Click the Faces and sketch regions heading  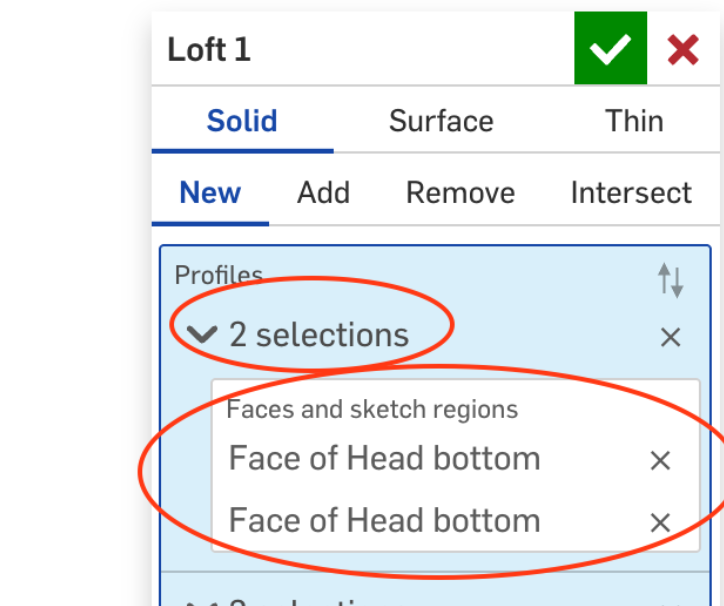pyautogui.click(x=372, y=409)
